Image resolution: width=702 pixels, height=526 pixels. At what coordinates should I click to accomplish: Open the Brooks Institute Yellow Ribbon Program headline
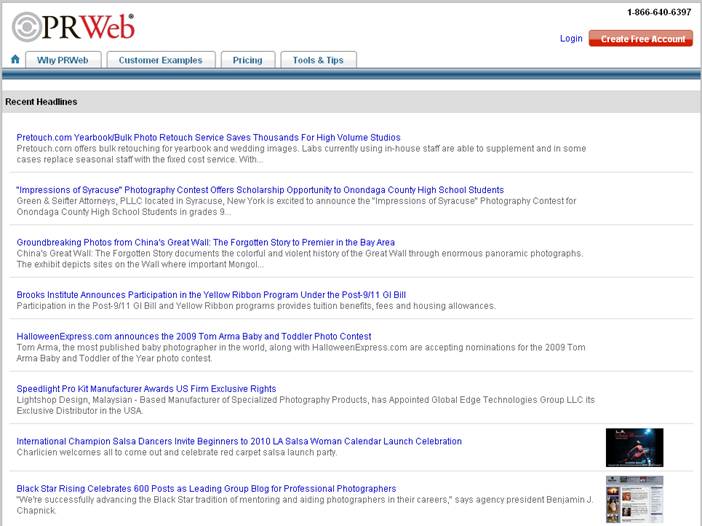[211, 295]
